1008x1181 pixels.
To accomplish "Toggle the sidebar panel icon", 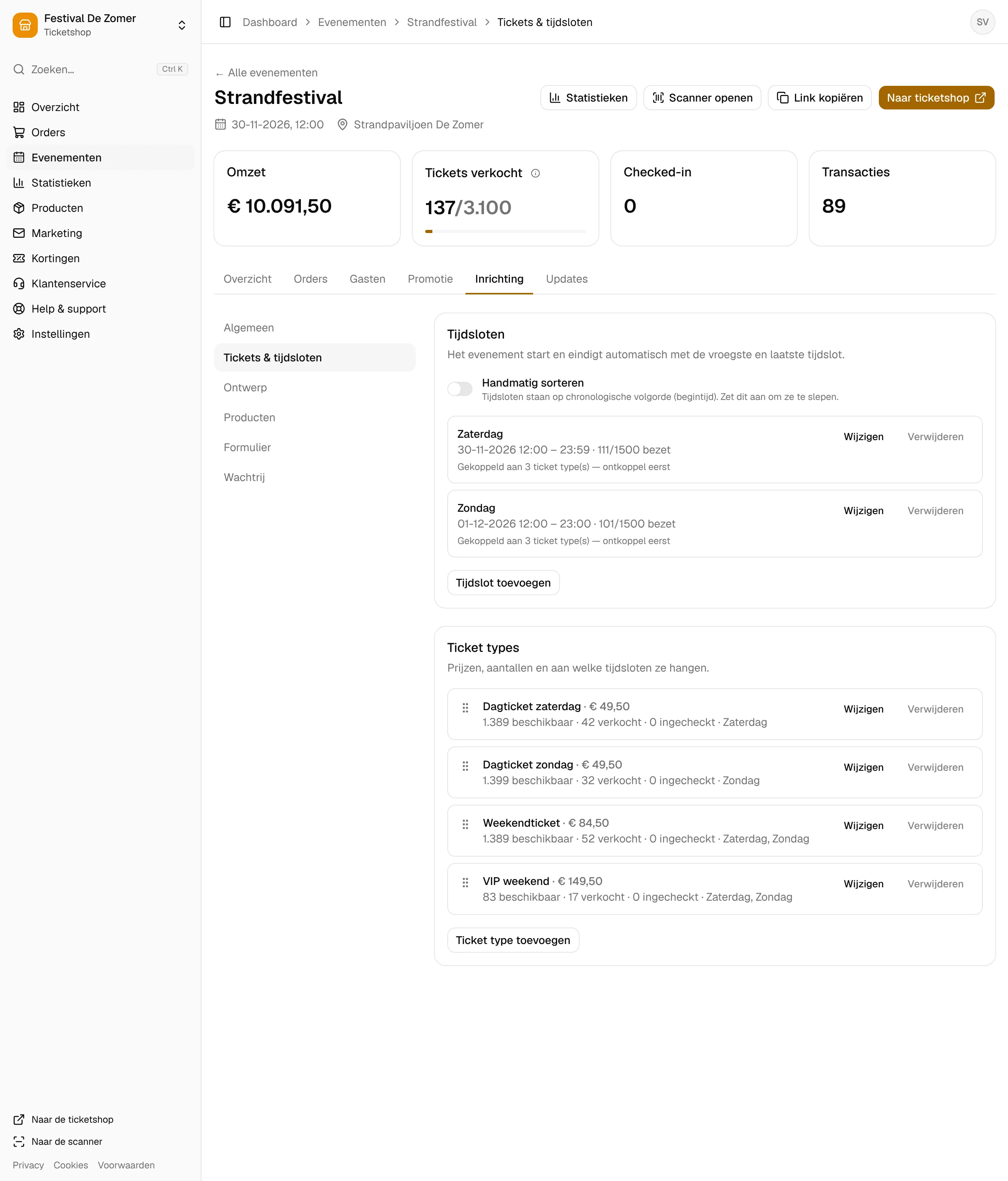I will click(225, 22).
